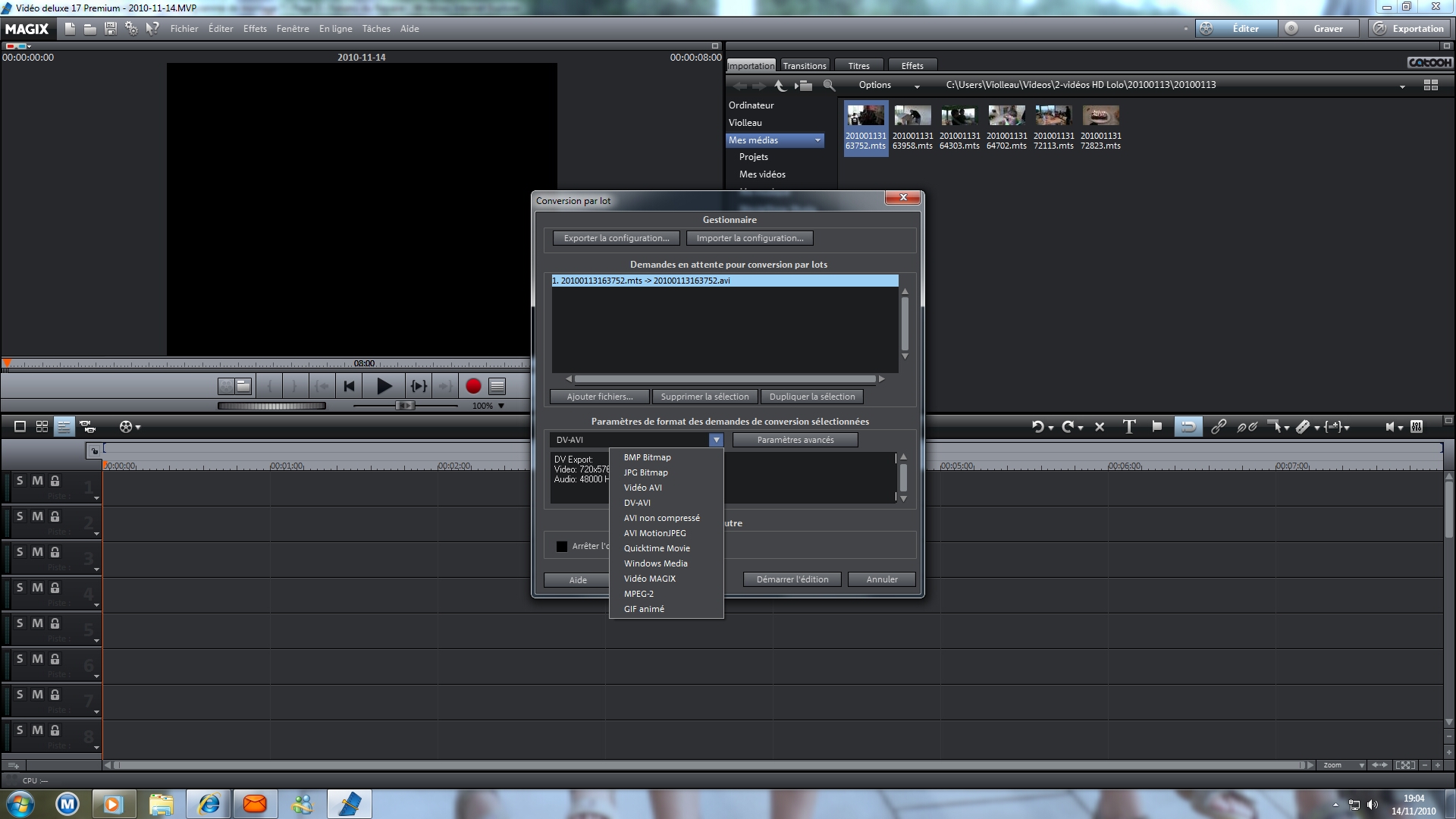Switch to the Transitions tab
This screenshot has height=819, width=1456.
804,66
